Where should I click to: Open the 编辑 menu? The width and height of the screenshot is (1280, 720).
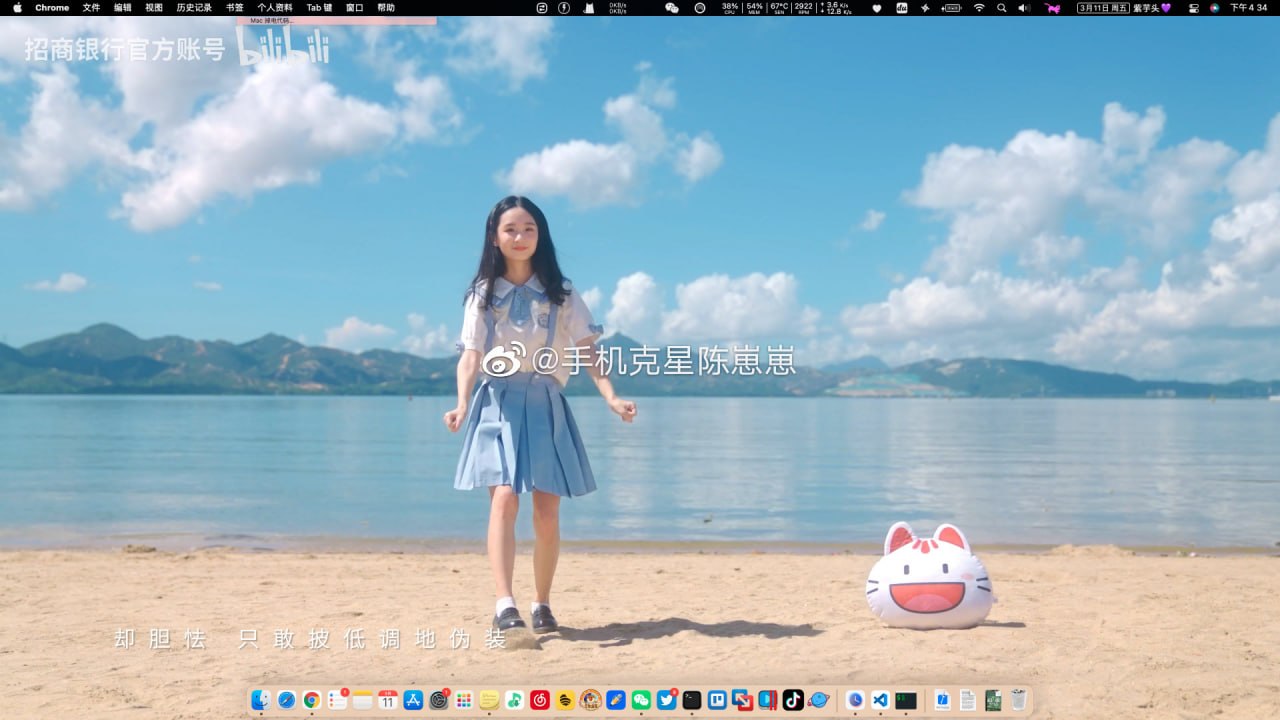122,7
